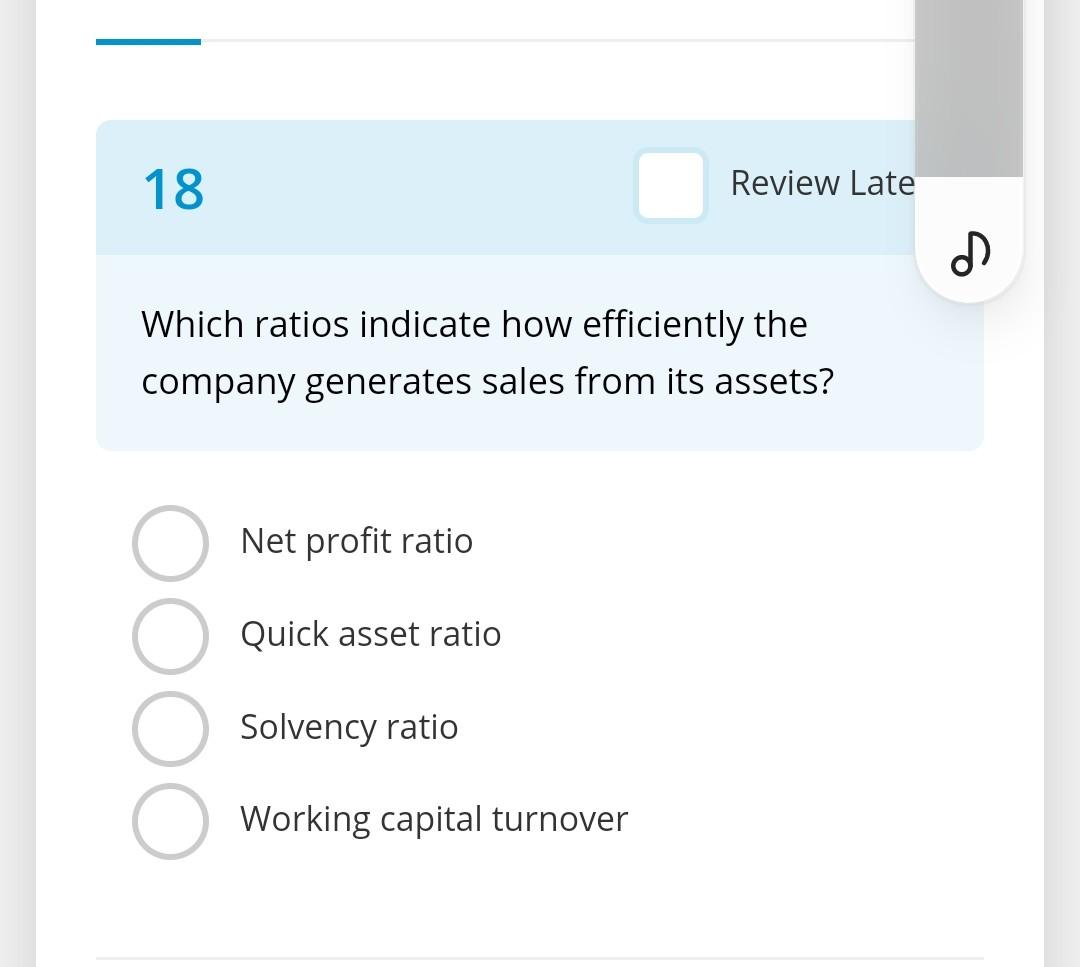The width and height of the screenshot is (1080, 967).
Task: Click the Quick asset ratio label text
Action: (370, 634)
